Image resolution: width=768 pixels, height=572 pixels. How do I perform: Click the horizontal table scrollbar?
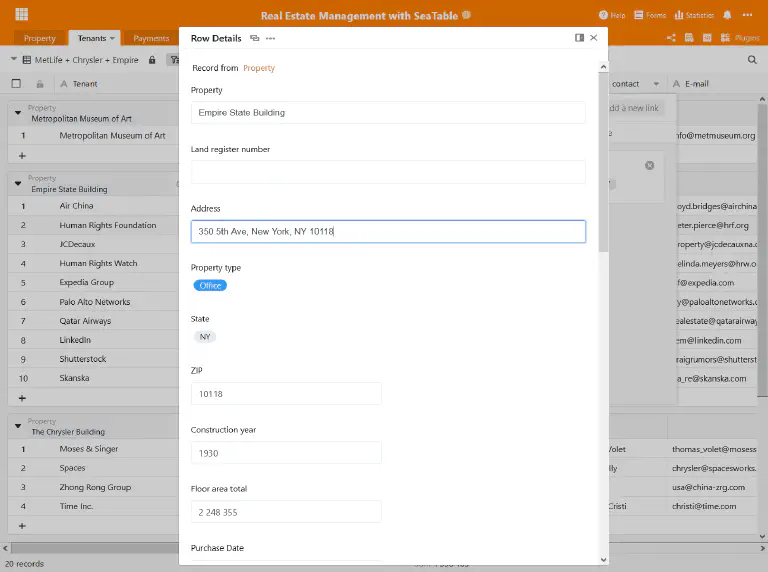(95, 548)
